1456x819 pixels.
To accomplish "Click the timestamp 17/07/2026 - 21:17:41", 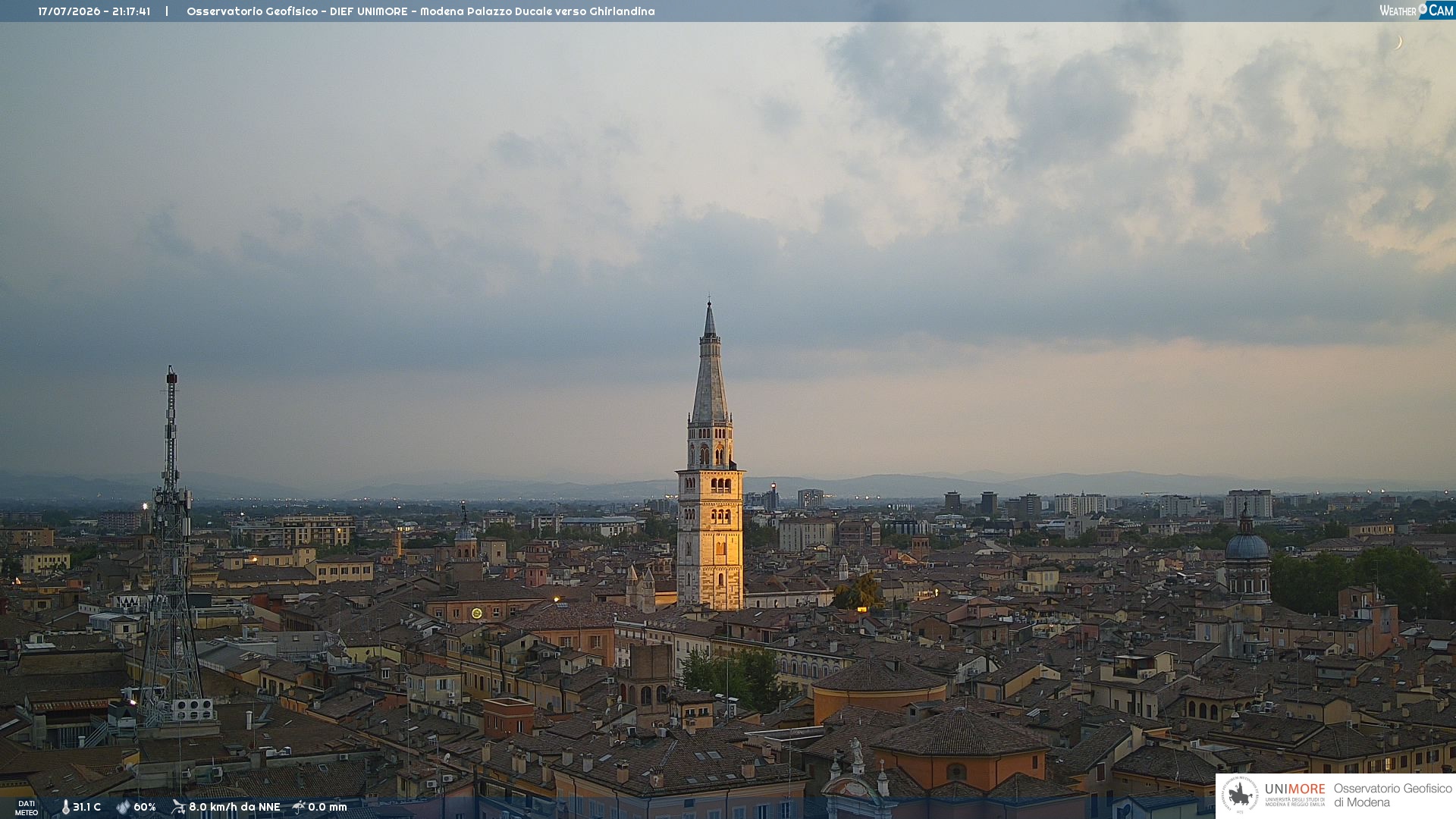I will pos(94,11).
